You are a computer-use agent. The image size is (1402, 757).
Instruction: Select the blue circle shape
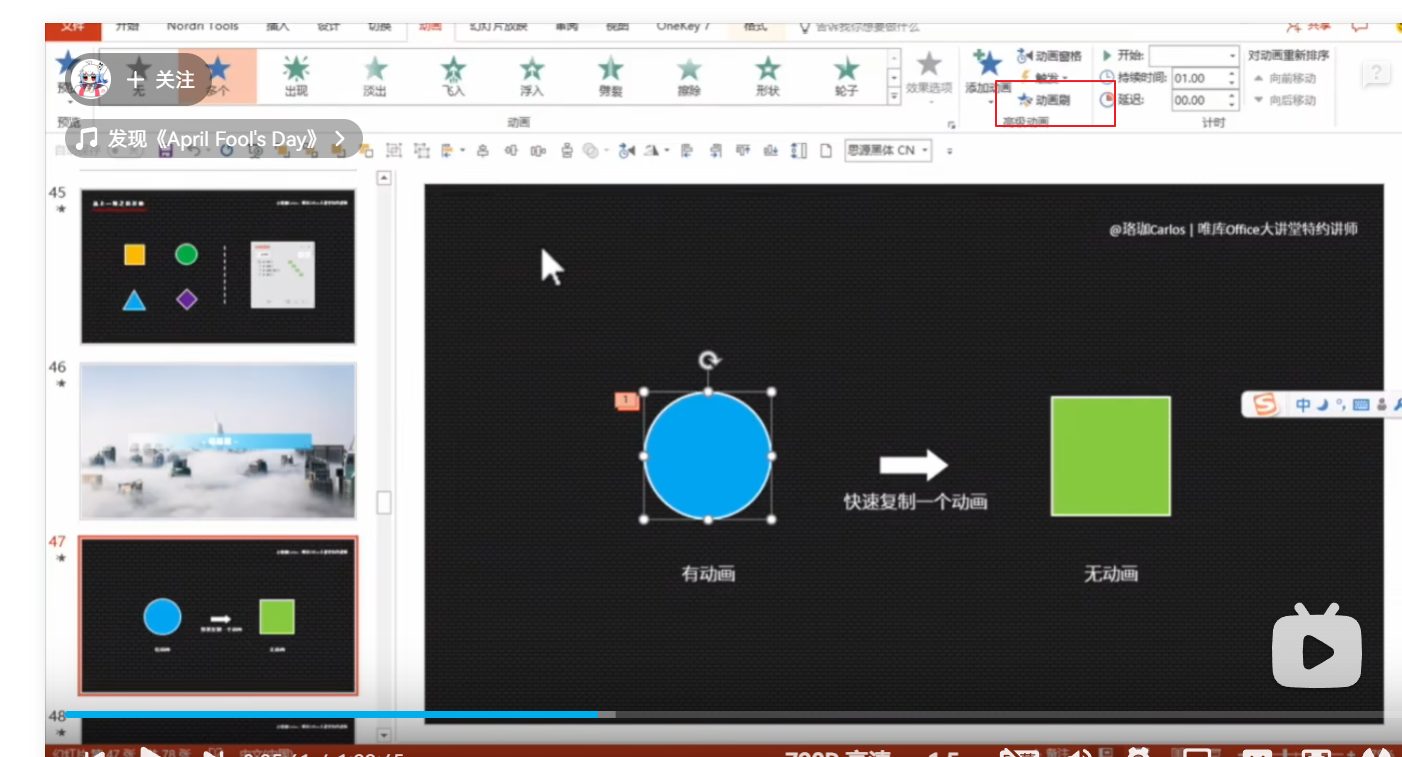click(x=708, y=455)
